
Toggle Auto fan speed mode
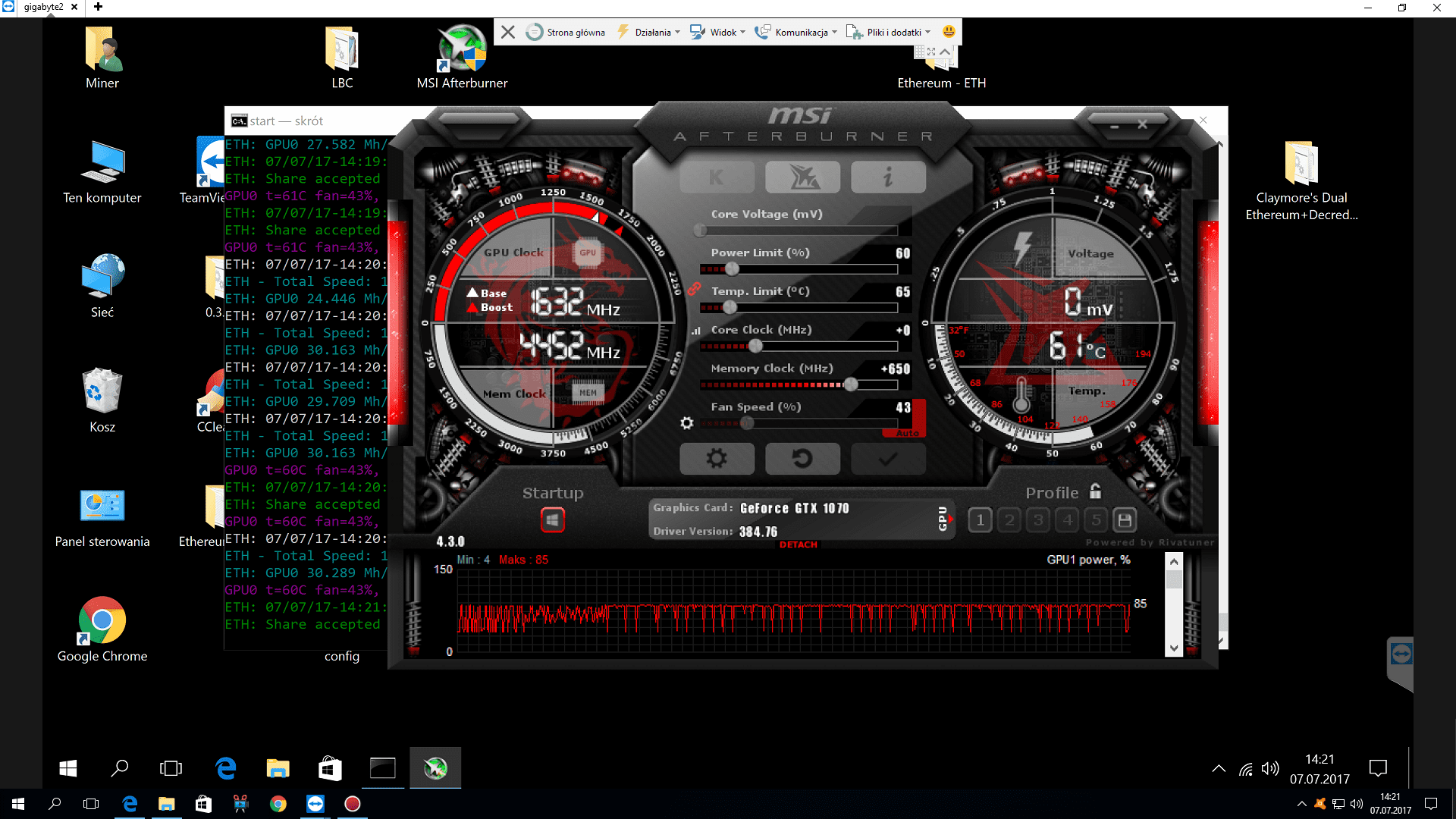(907, 433)
